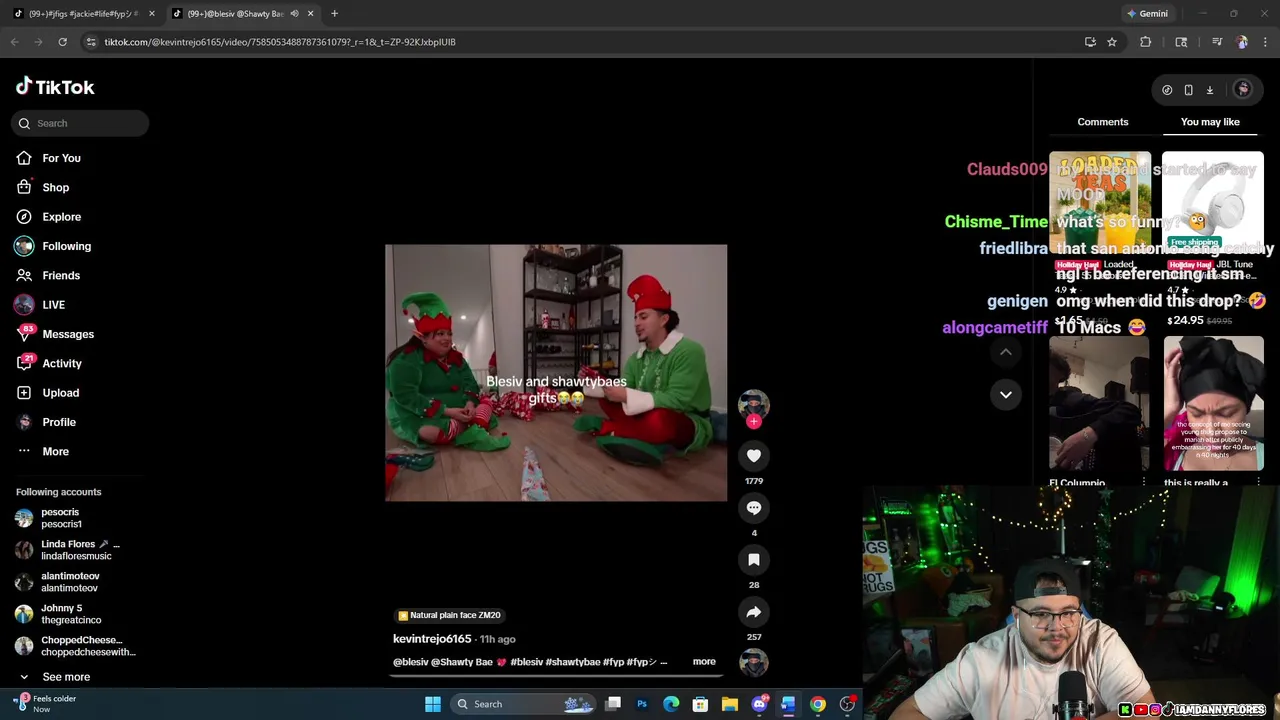Open a new browser tab
The image size is (1280, 720).
334,14
